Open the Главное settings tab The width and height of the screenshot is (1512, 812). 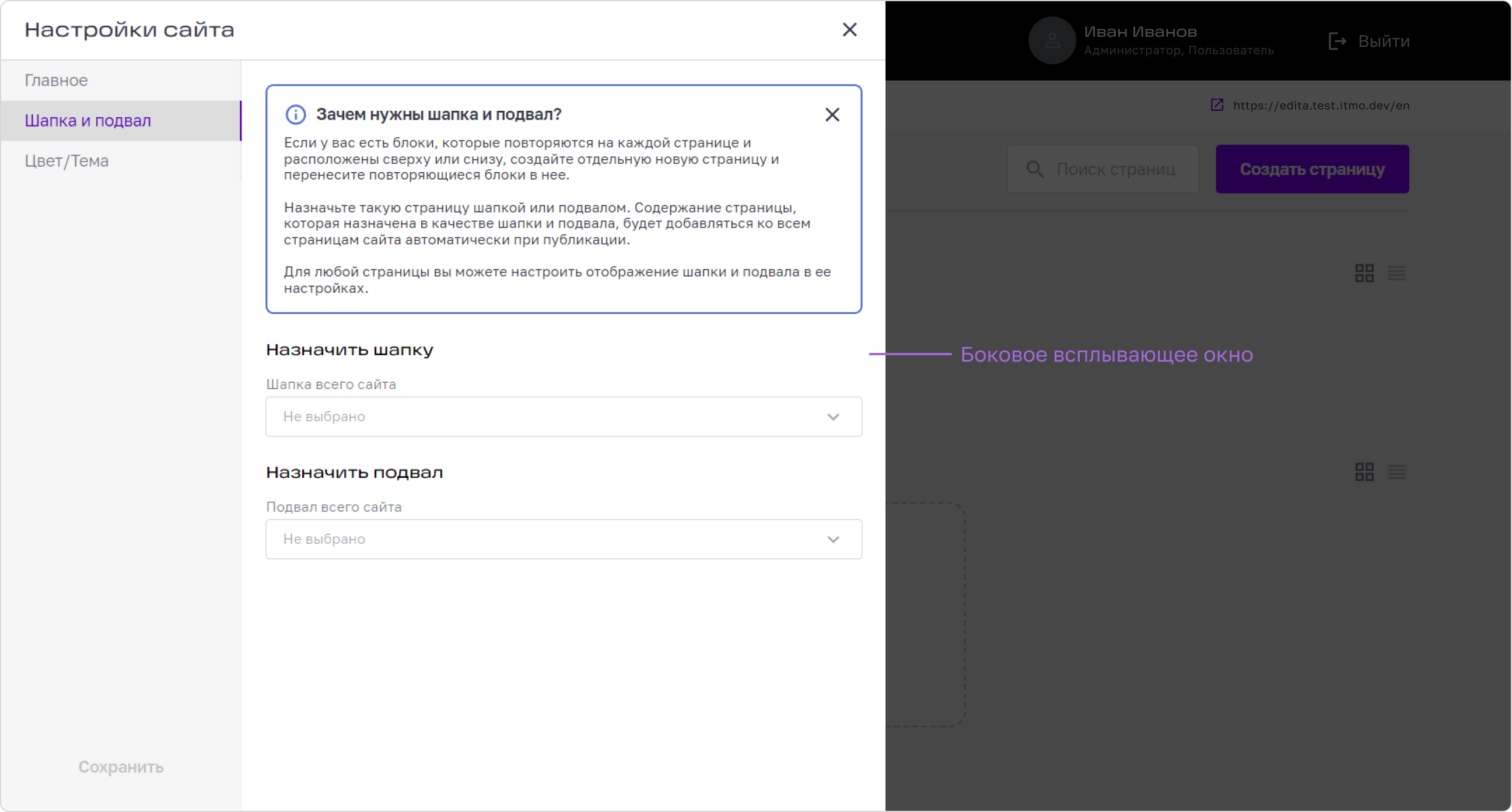coord(121,80)
